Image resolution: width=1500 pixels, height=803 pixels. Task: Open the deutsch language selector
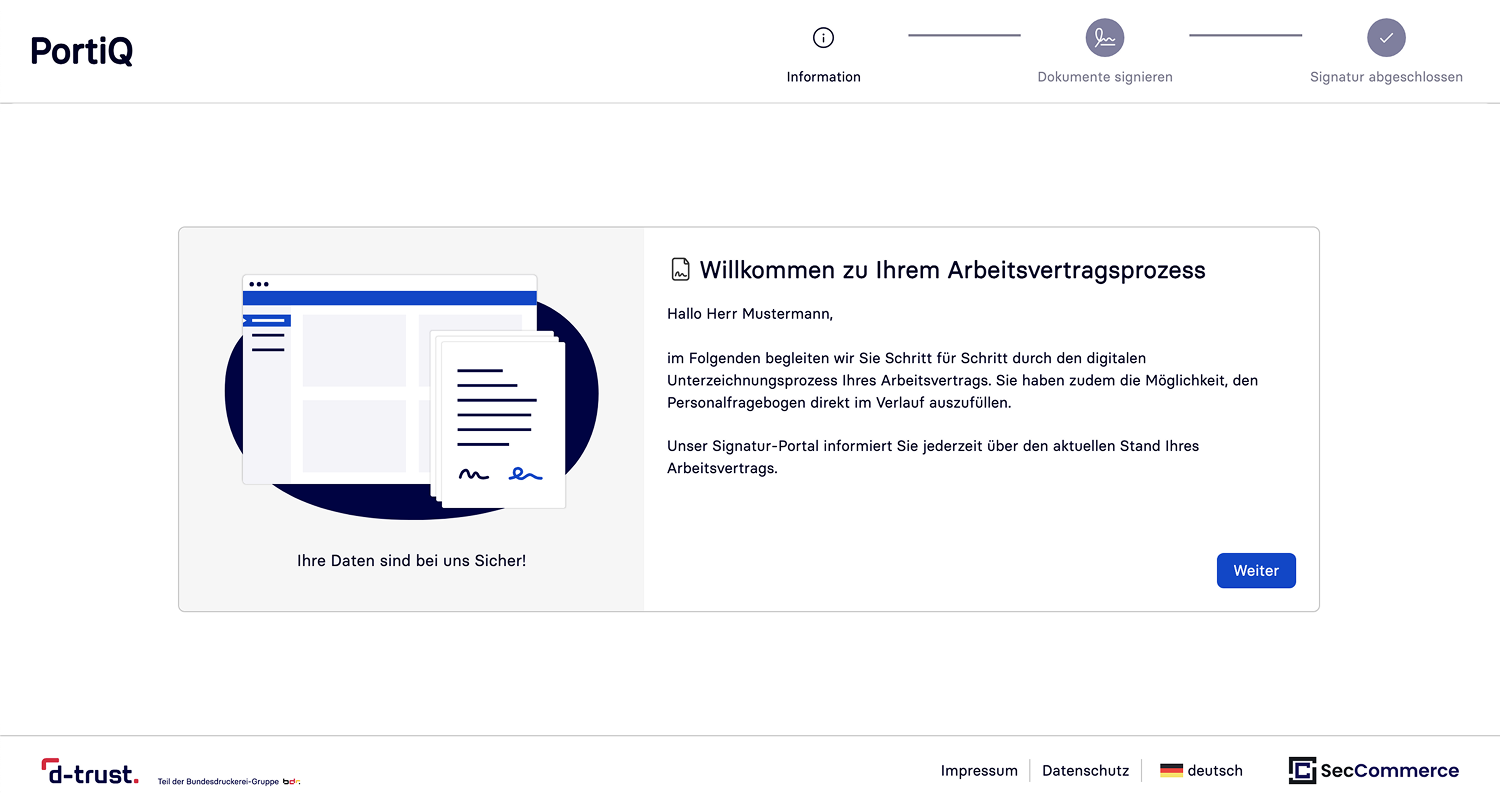coord(1214,771)
